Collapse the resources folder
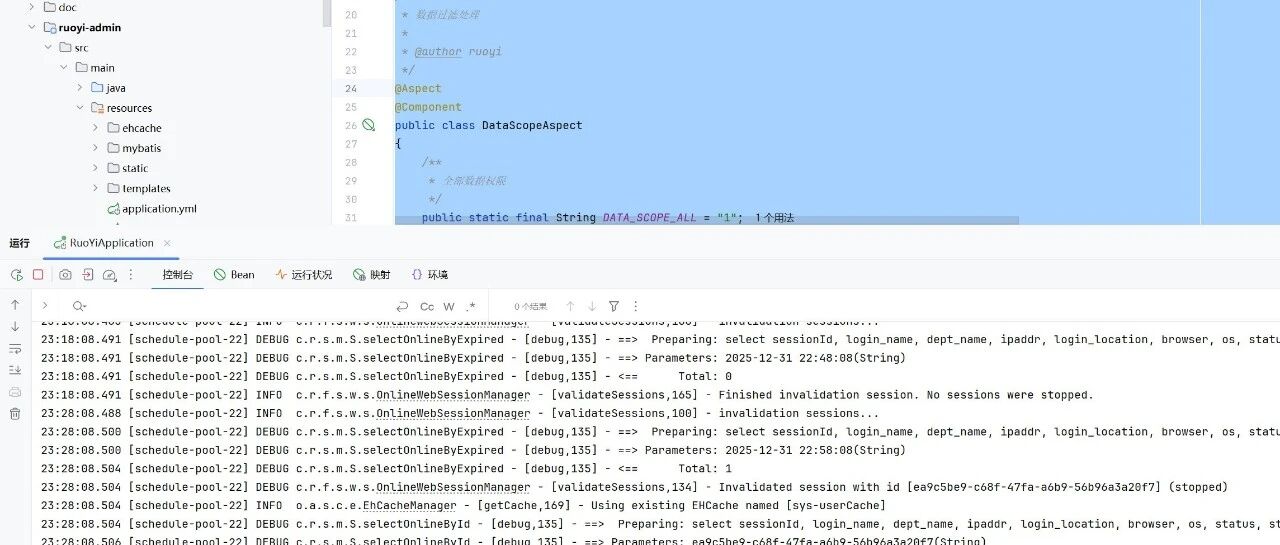The image size is (1280, 545). coord(80,107)
